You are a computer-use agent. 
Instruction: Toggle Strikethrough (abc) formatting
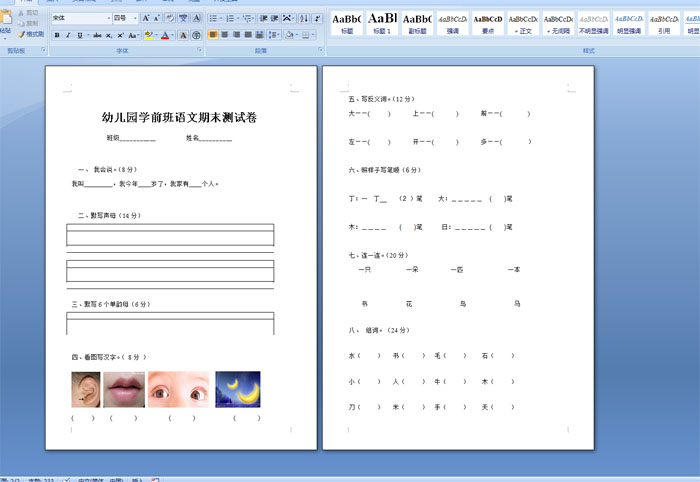(97, 35)
